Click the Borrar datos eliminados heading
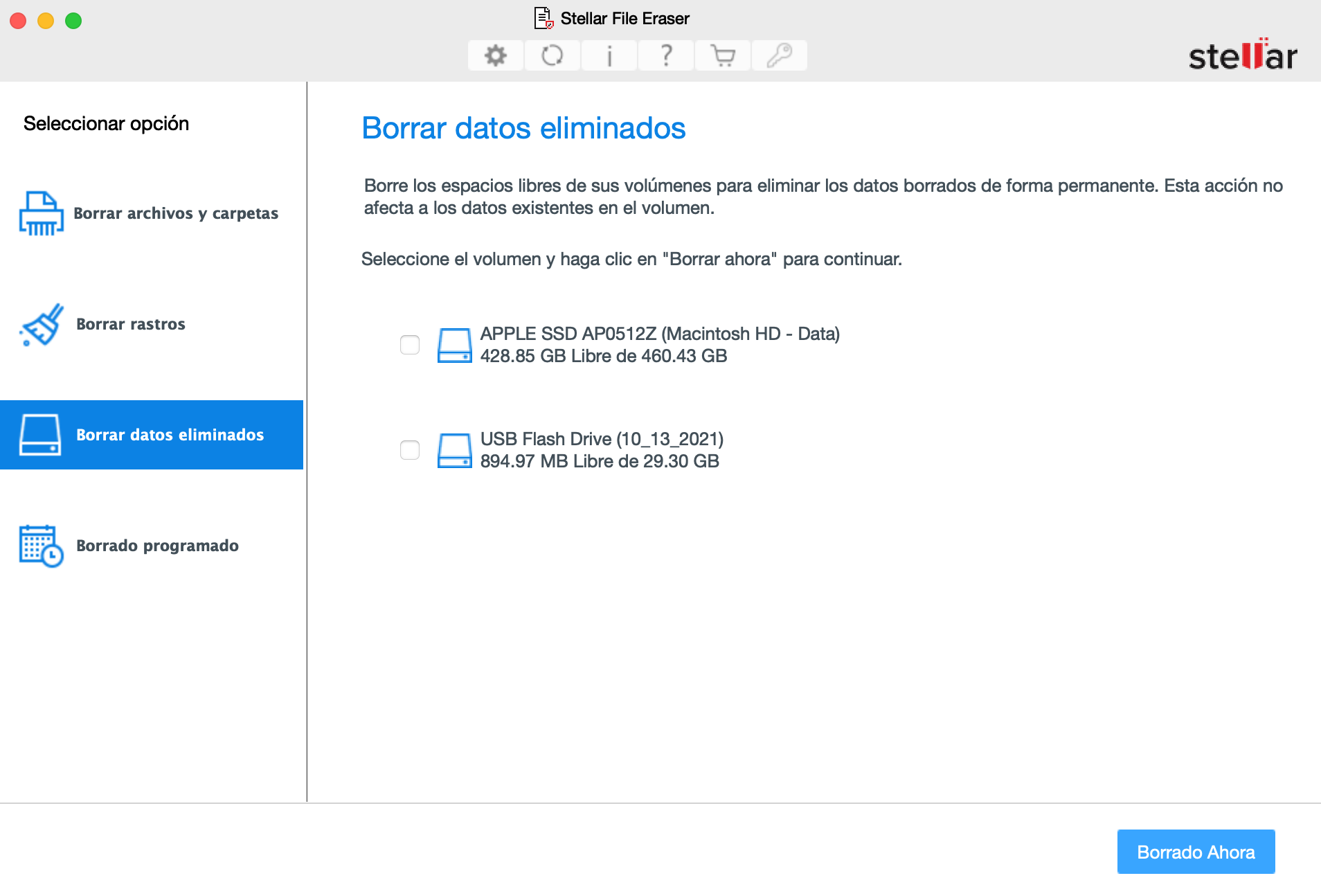This screenshot has height=896, width=1321. pyautogui.click(x=523, y=128)
